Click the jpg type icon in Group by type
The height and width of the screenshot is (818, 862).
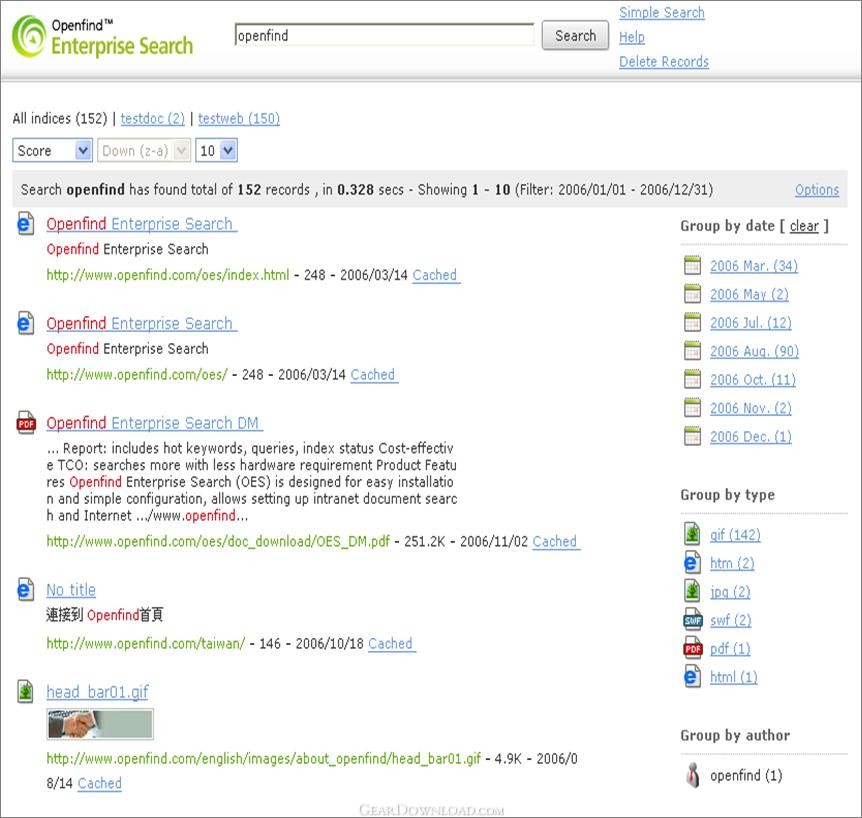(x=692, y=591)
